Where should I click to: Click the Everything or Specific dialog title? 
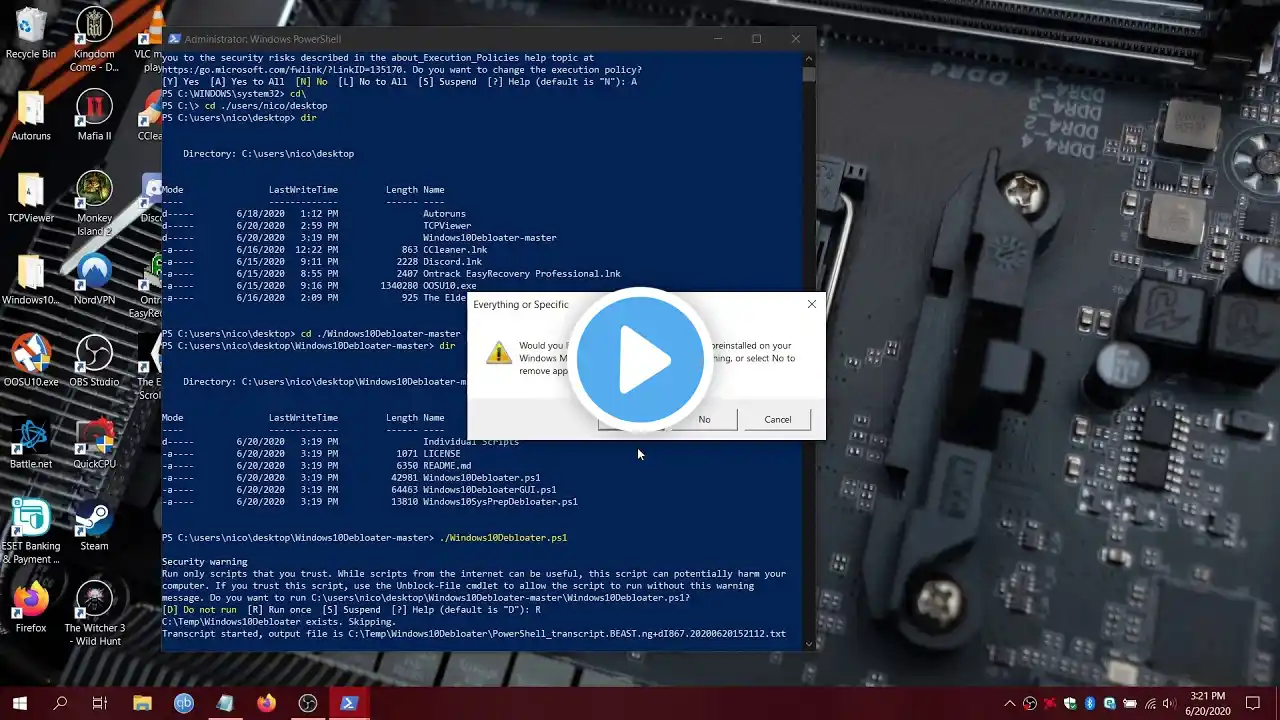click(521, 305)
